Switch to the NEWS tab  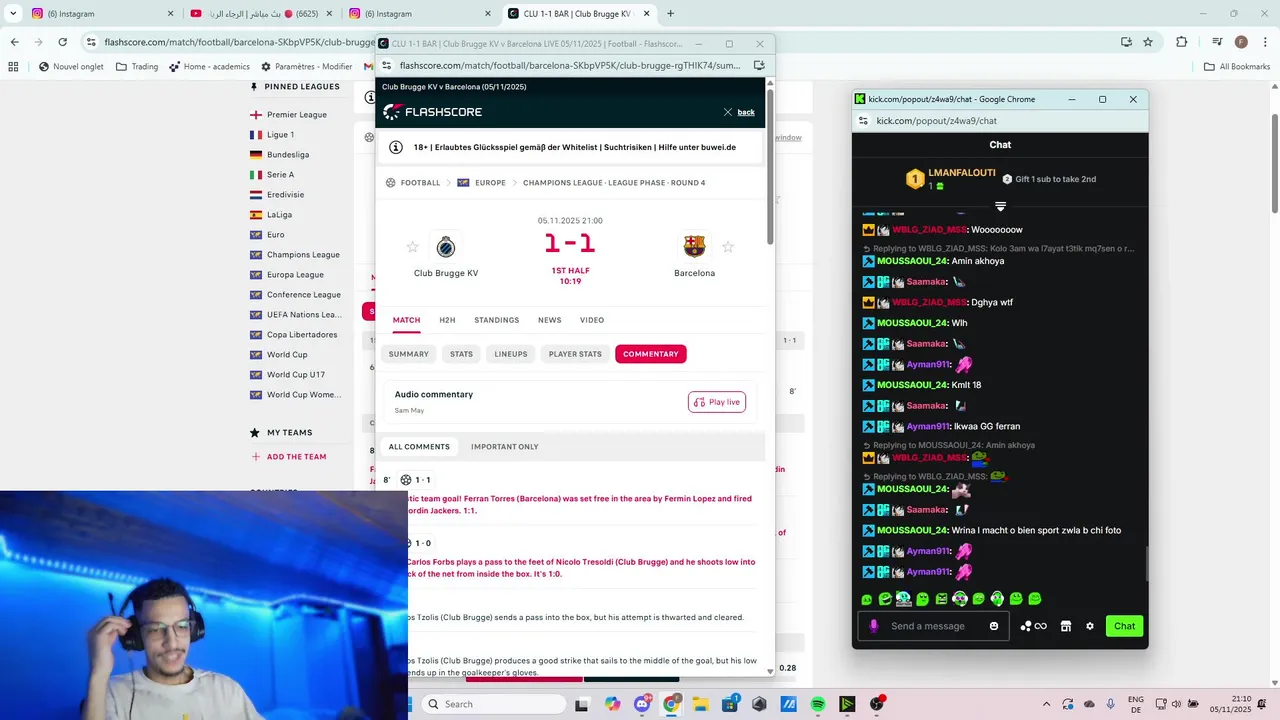point(549,320)
